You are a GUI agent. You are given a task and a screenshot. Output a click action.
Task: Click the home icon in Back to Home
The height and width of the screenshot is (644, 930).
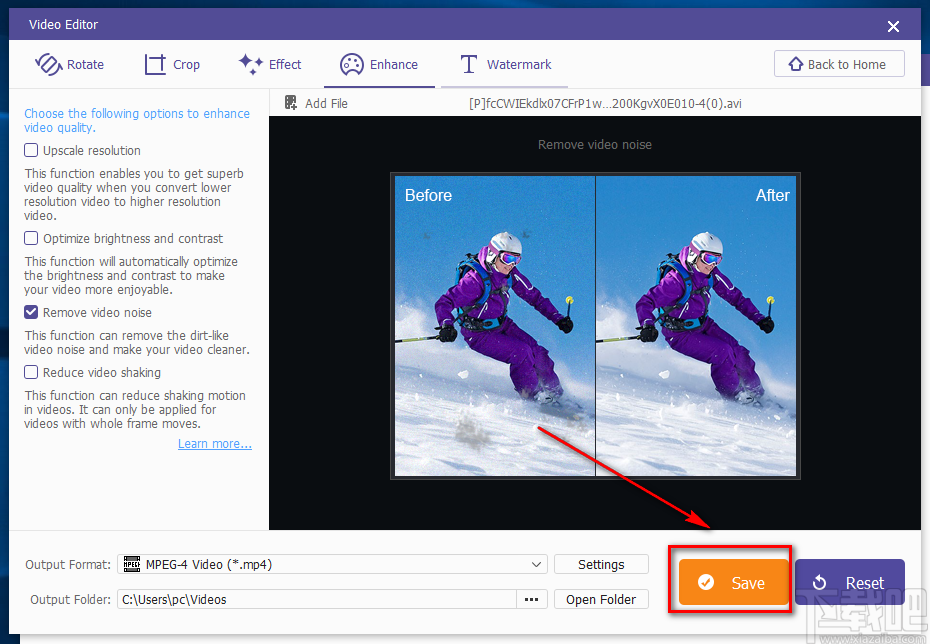(x=795, y=63)
